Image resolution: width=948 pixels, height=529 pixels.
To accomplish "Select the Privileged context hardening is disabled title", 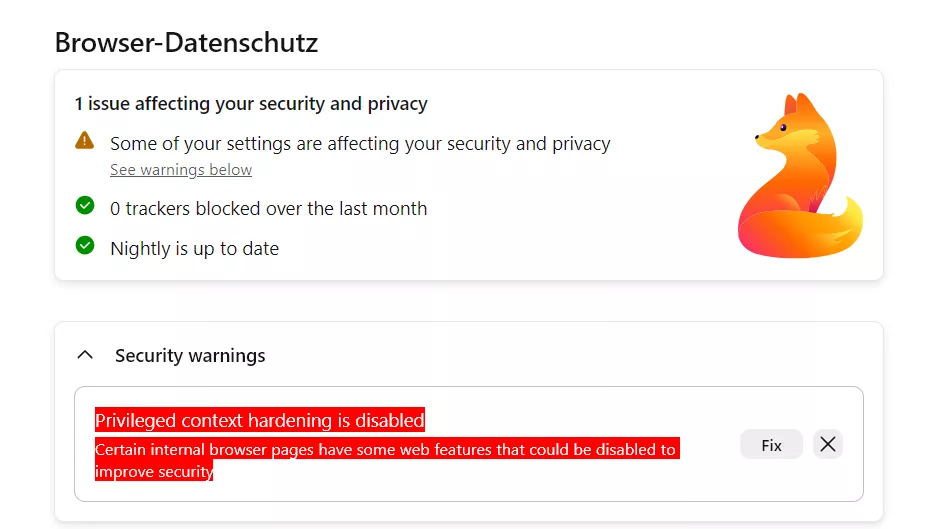I will click(x=260, y=420).
